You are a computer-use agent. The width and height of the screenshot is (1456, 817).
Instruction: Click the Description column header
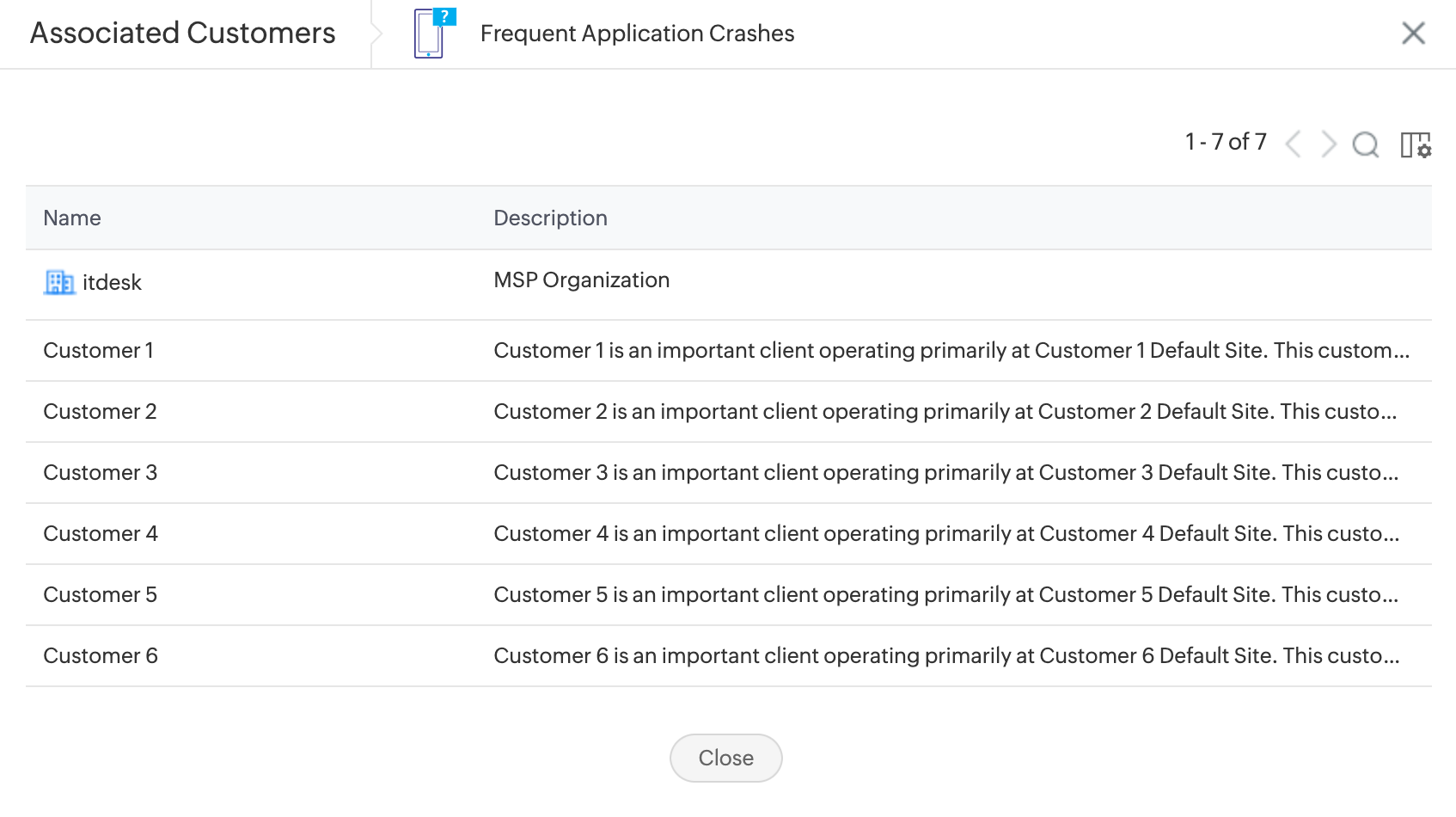550,218
